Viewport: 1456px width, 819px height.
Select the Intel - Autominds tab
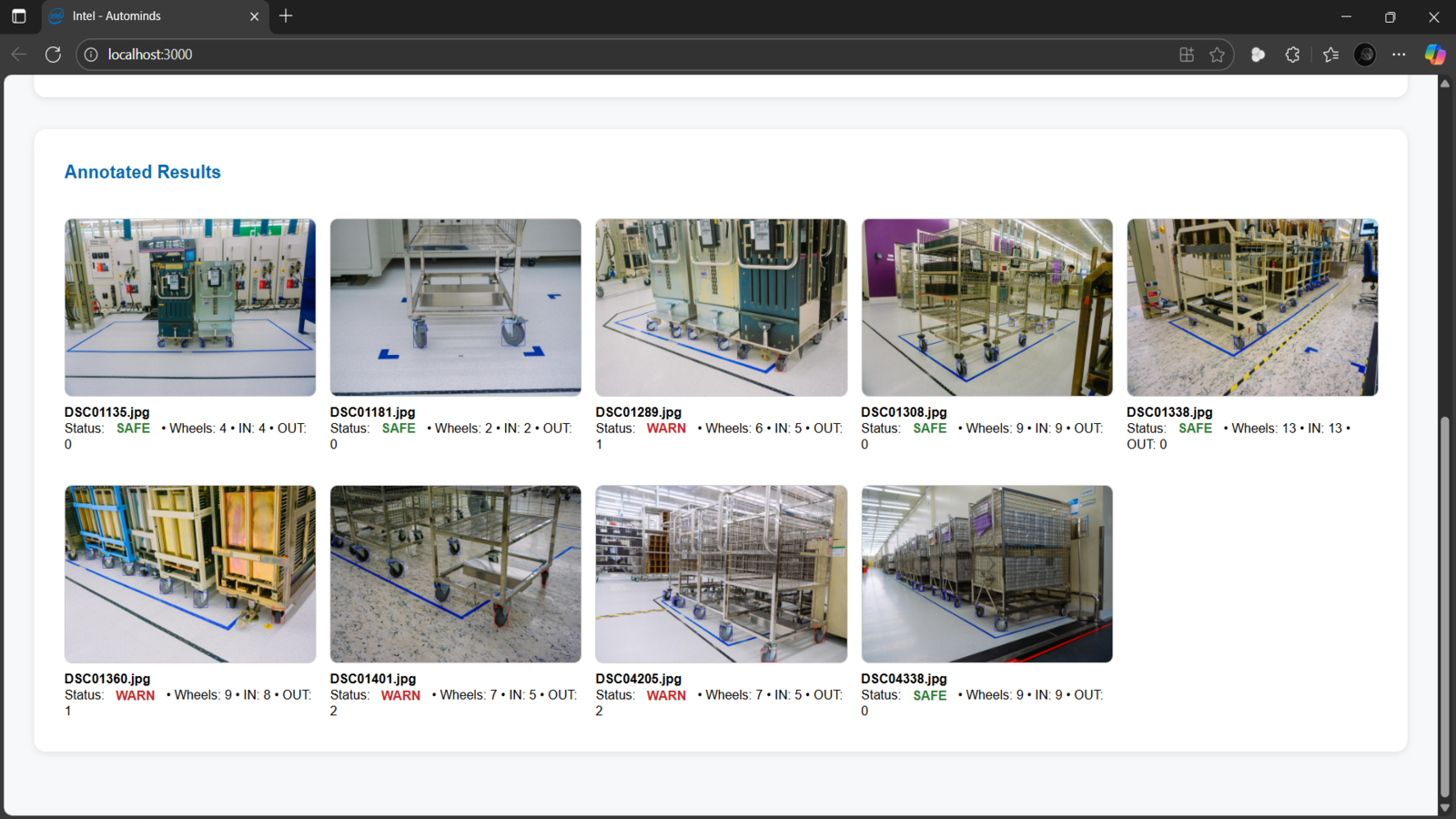tap(155, 16)
